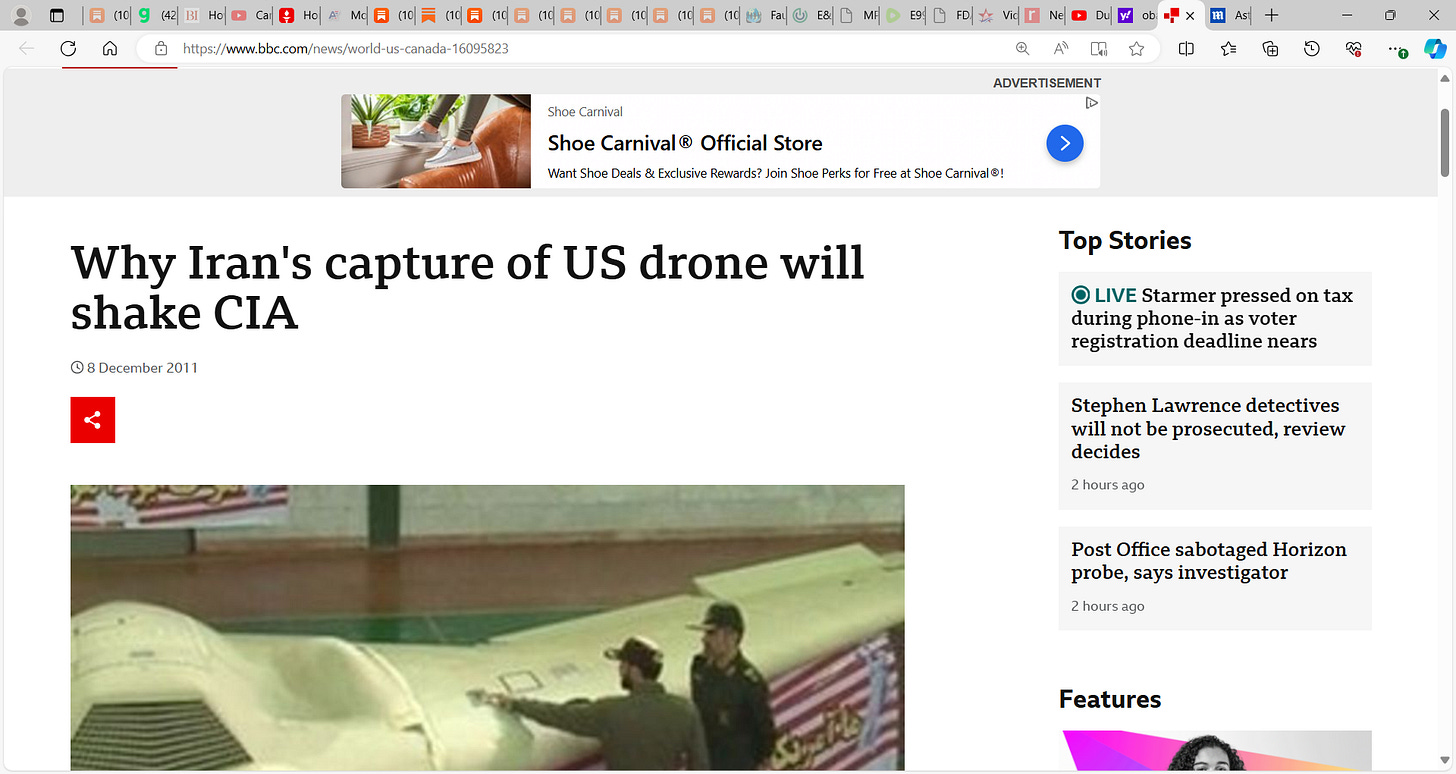Click the 'Top Stories' heading
Image resolution: width=1456 pixels, height=774 pixels.
point(1125,240)
